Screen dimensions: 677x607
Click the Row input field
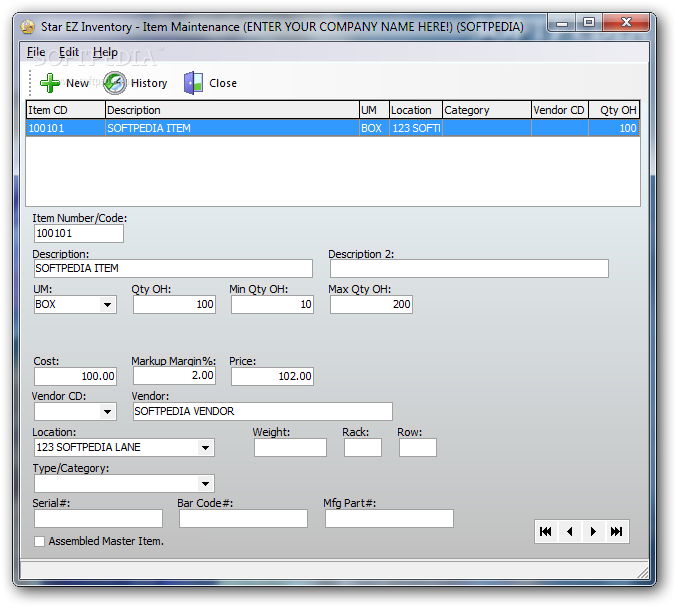[x=418, y=448]
